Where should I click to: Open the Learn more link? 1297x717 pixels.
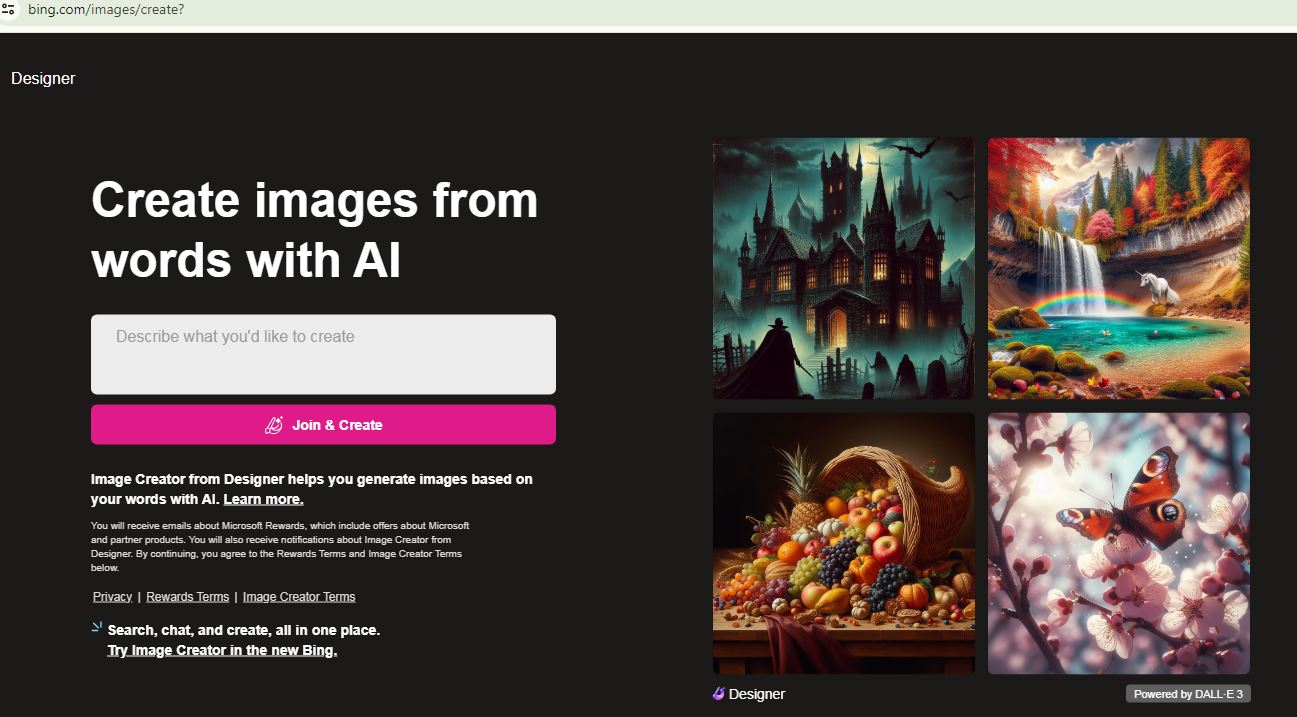(263, 499)
